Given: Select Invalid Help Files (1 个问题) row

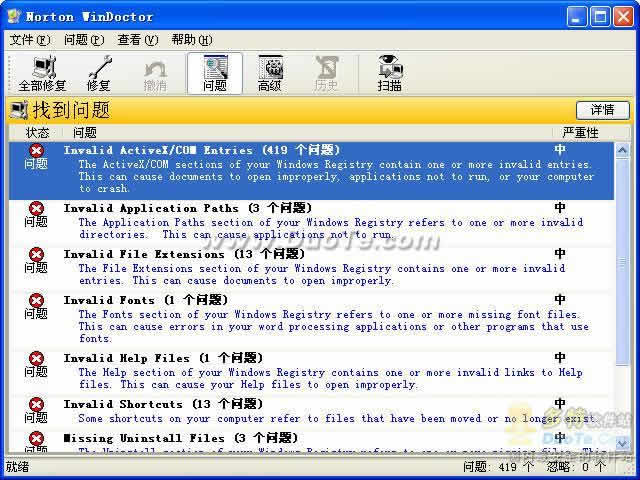Looking at the screenshot, I should point(312,373).
